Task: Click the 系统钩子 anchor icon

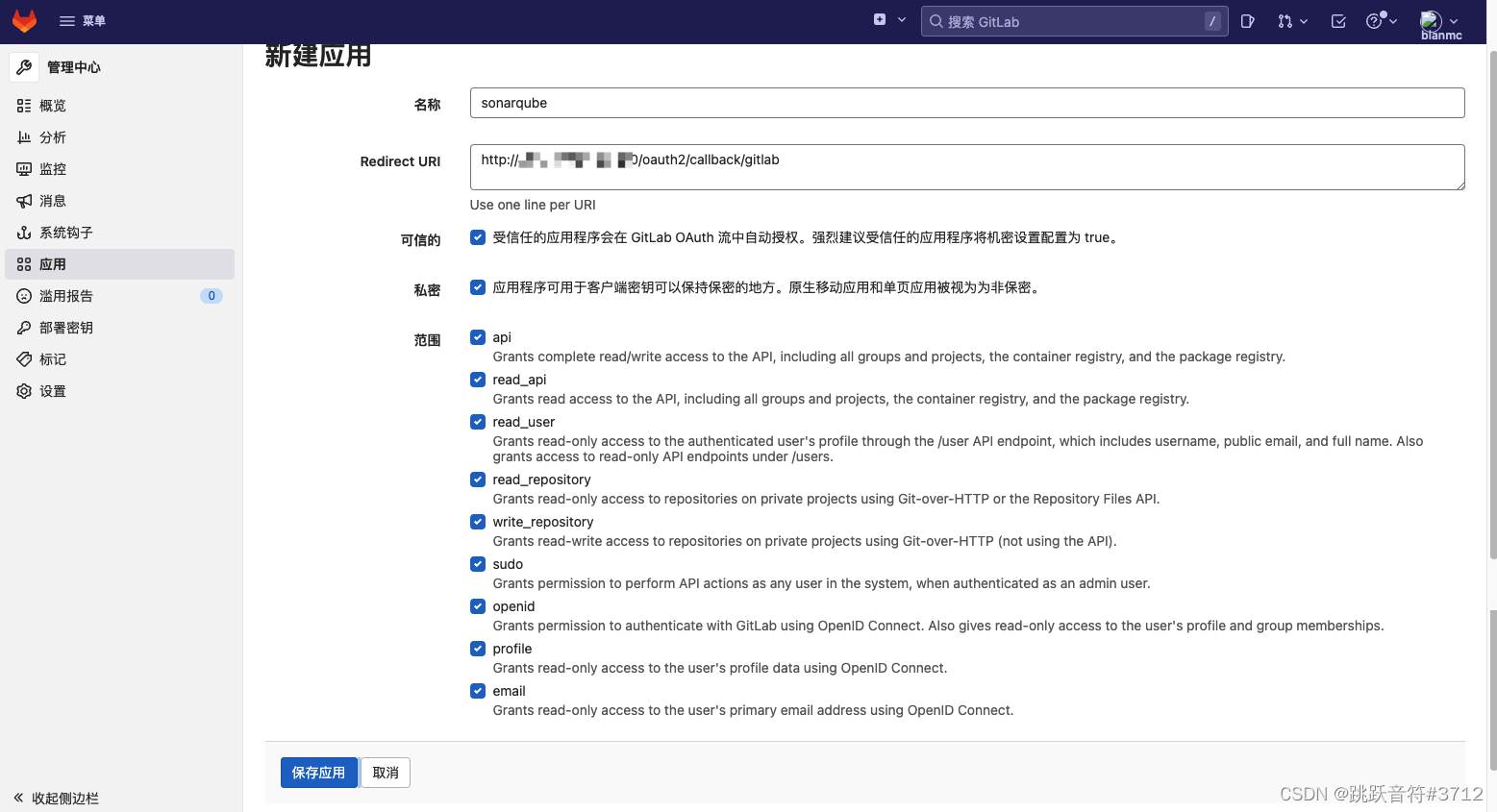Action: pos(24,233)
